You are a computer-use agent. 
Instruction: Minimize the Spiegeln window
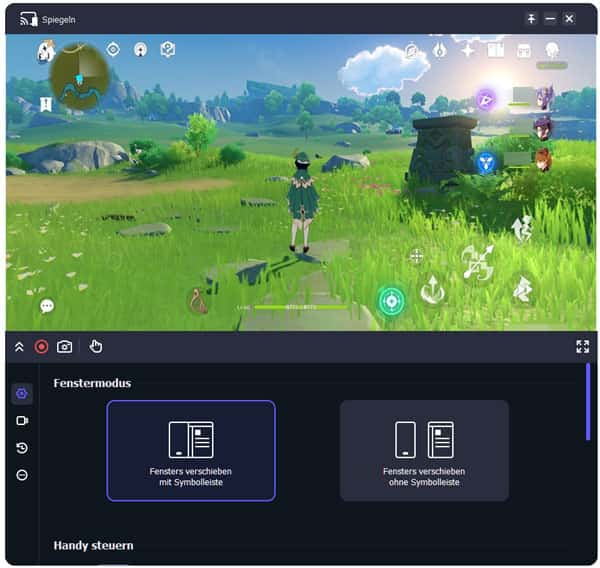(x=550, y=19)
